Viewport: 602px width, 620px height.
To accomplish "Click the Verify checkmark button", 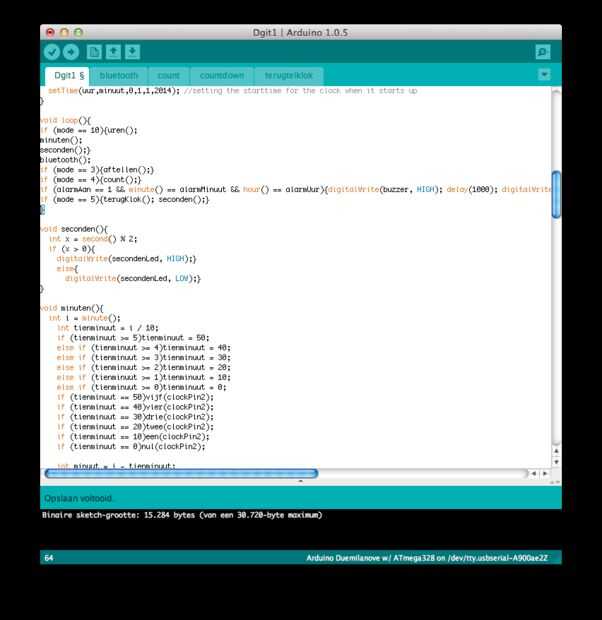I will pyautogui.click(x=52, y=52).
